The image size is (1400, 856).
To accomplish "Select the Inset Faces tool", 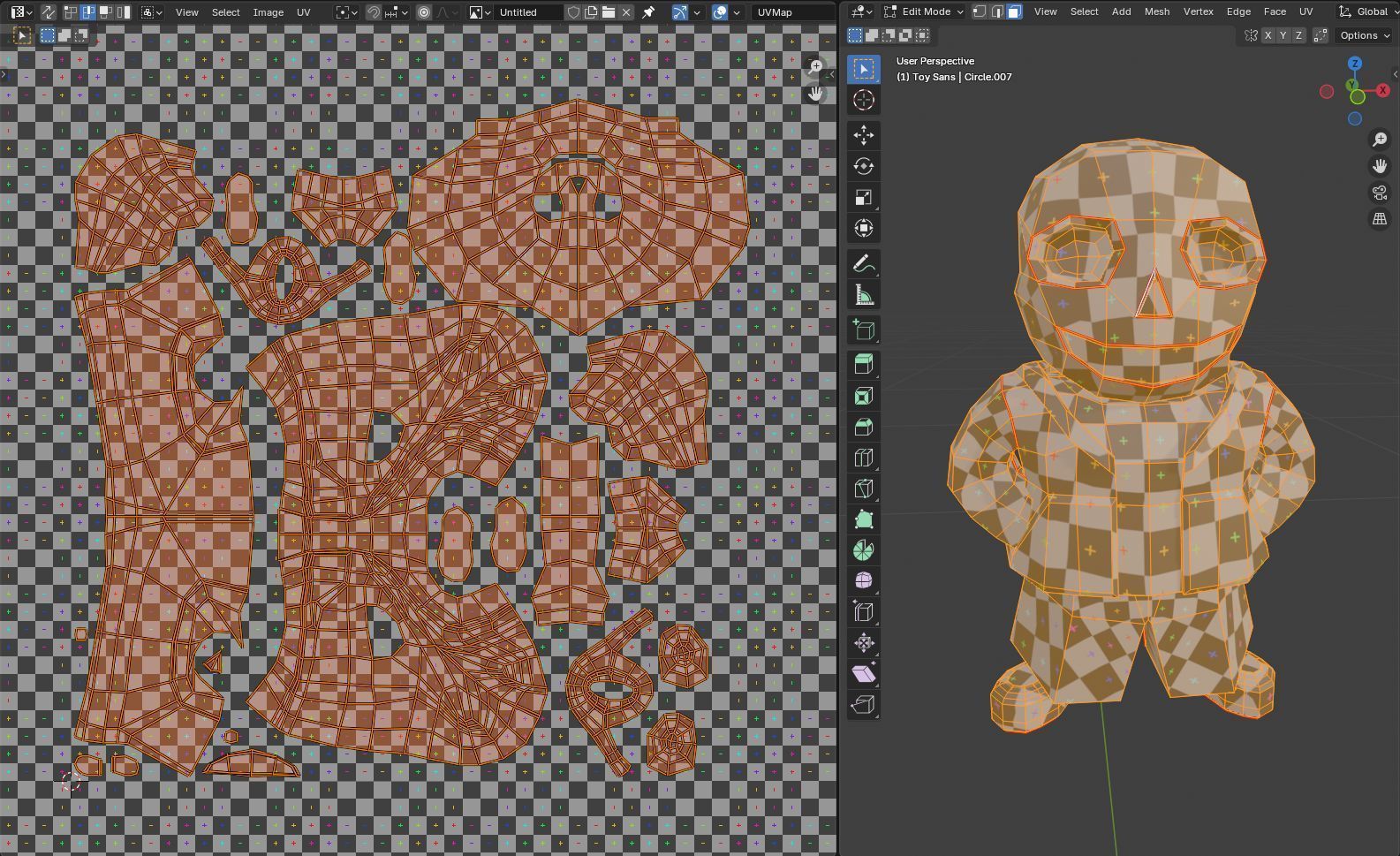I will (x=863, y=396).
